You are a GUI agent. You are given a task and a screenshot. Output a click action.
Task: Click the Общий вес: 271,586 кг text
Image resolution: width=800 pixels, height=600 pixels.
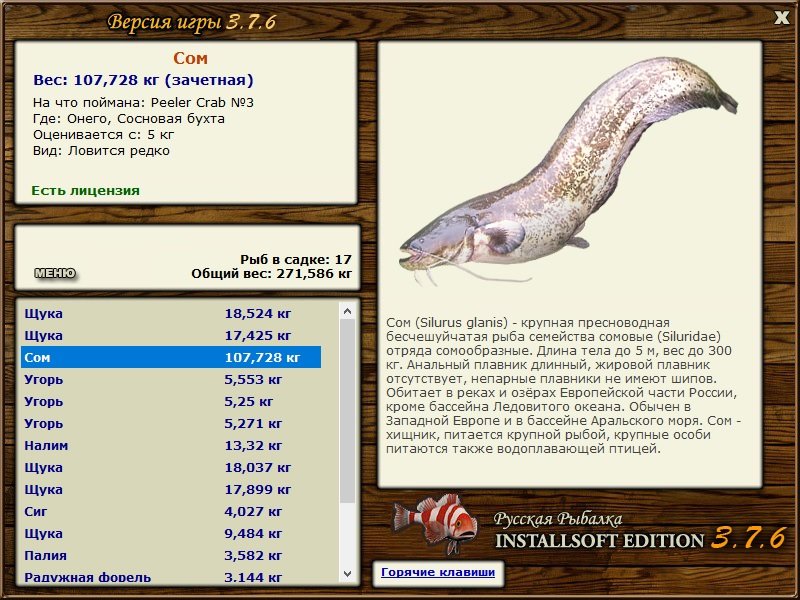tap(271, 273)
